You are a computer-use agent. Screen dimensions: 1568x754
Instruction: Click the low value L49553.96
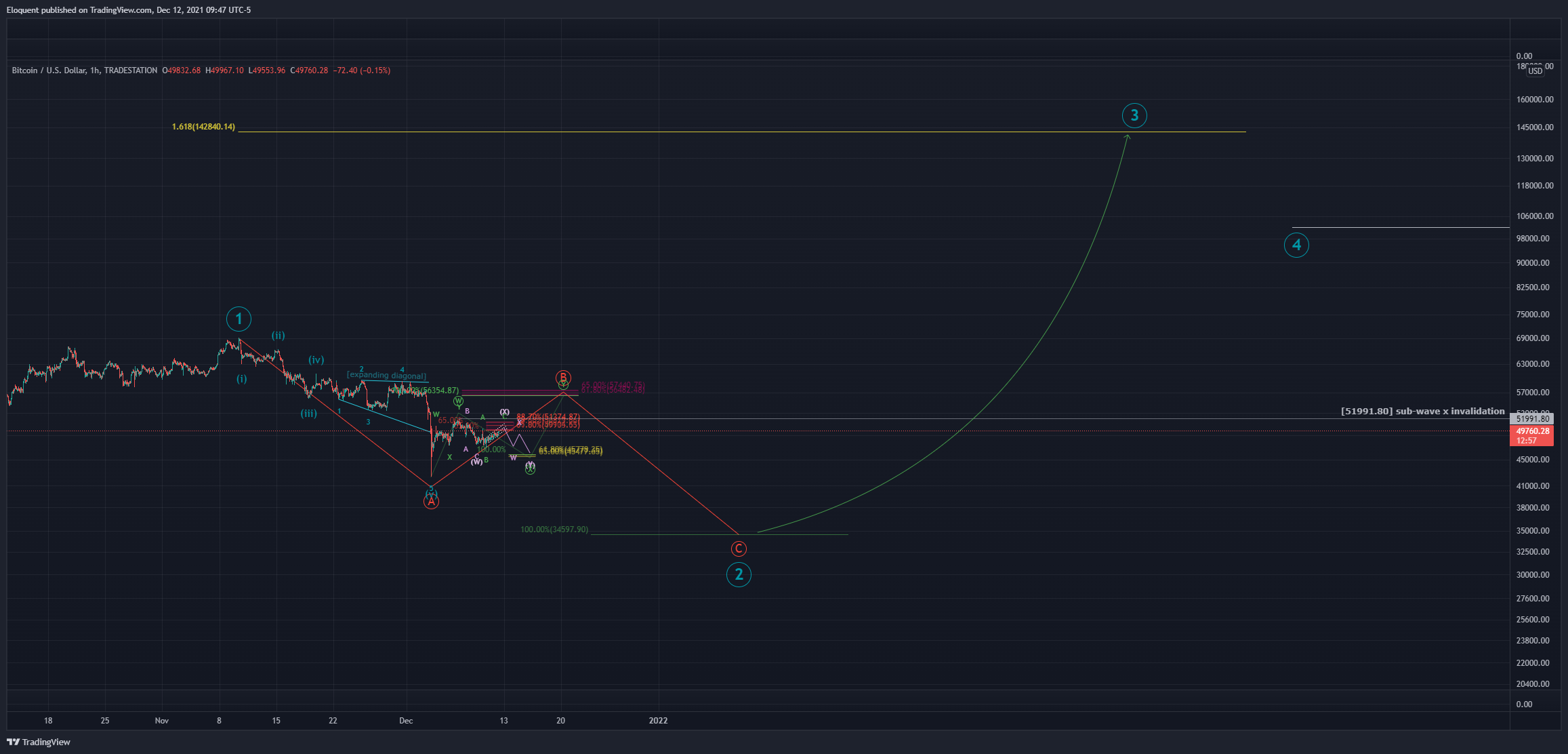[267, 71]
